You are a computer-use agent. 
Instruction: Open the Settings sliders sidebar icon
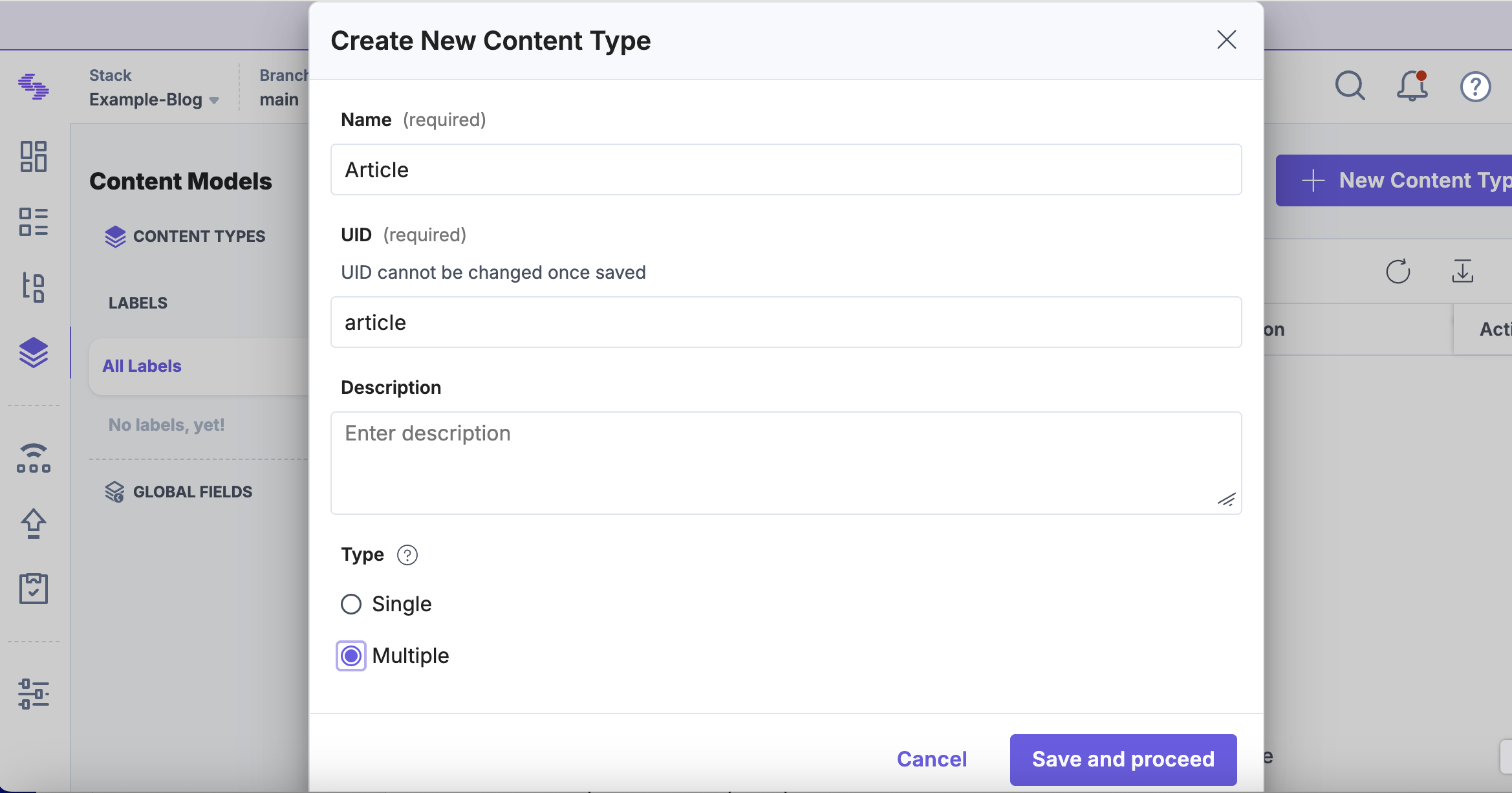point(34,693)
